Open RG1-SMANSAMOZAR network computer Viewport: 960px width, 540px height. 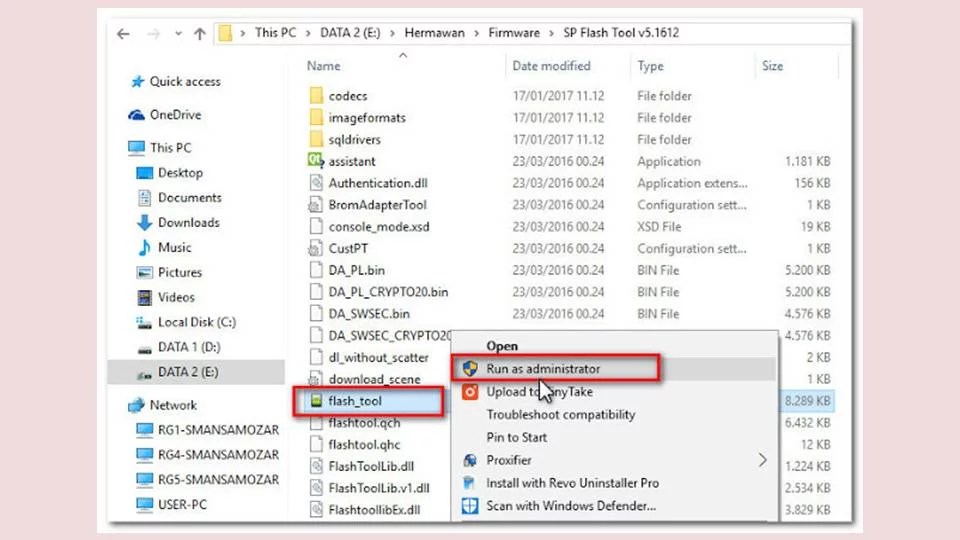pos(218,430)
